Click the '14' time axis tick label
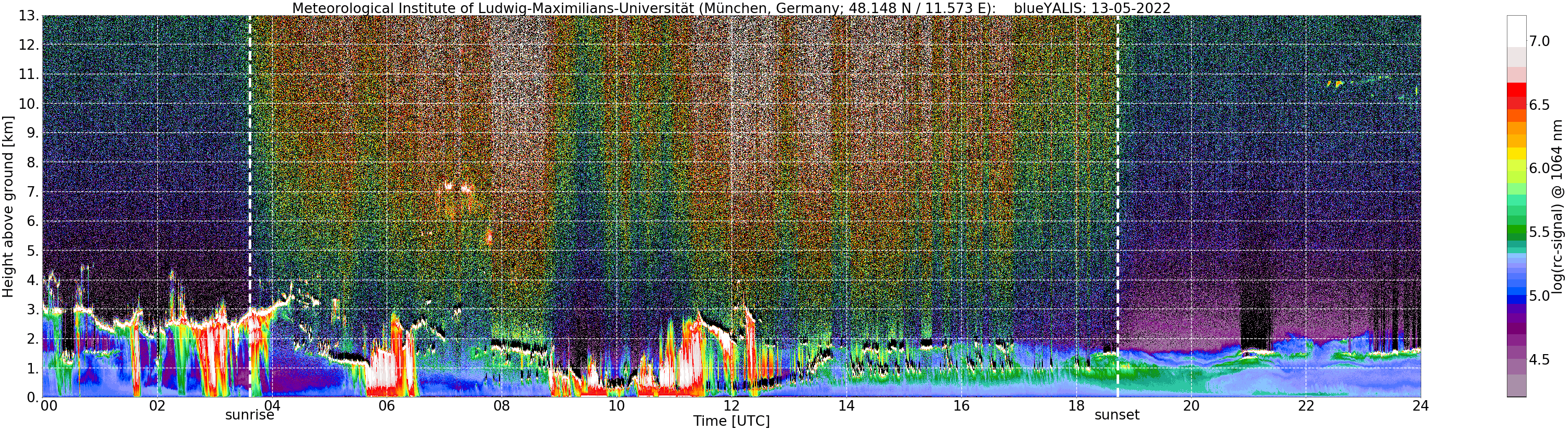1568x431 pixels. coord(846,405)
